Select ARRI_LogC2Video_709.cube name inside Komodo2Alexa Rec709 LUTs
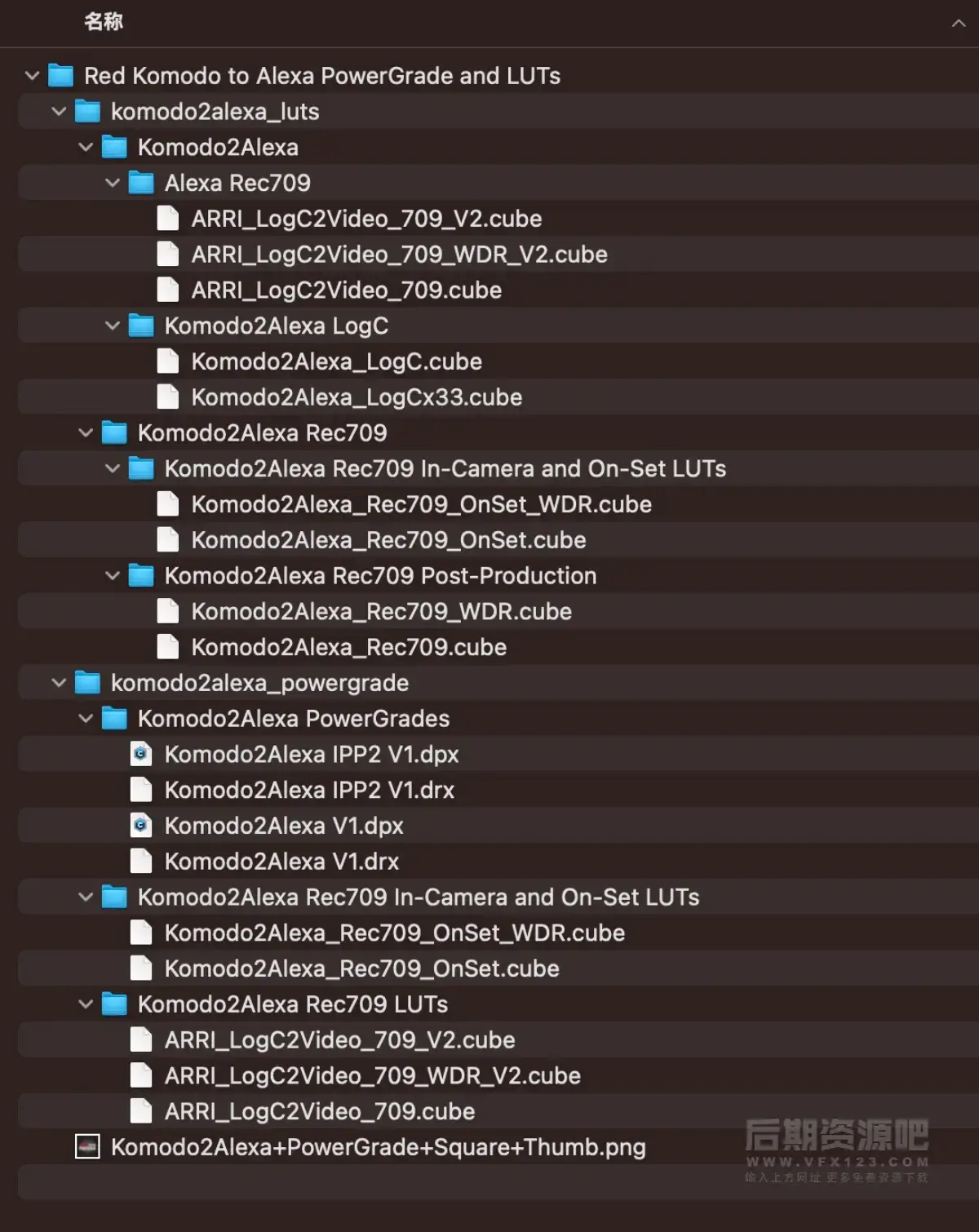Image resolution: width=979 pixels, height=1232 pixels. [x=320, y=1111]
